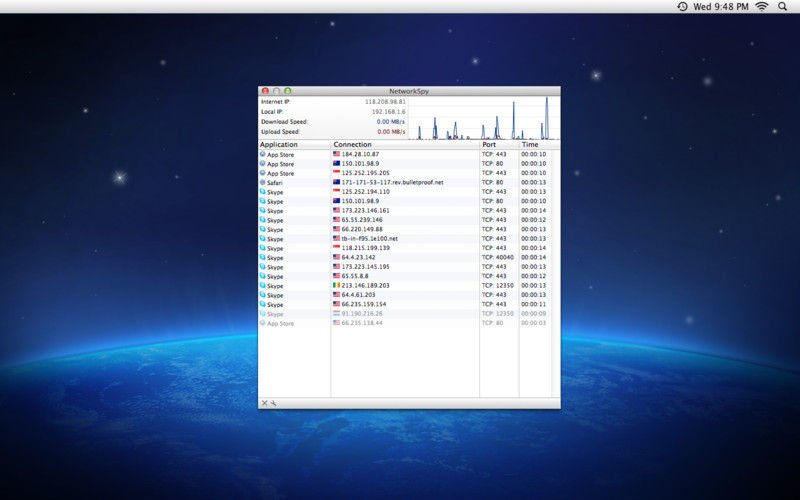Click US flag beside 66.220.149.88

click(336, 229)
